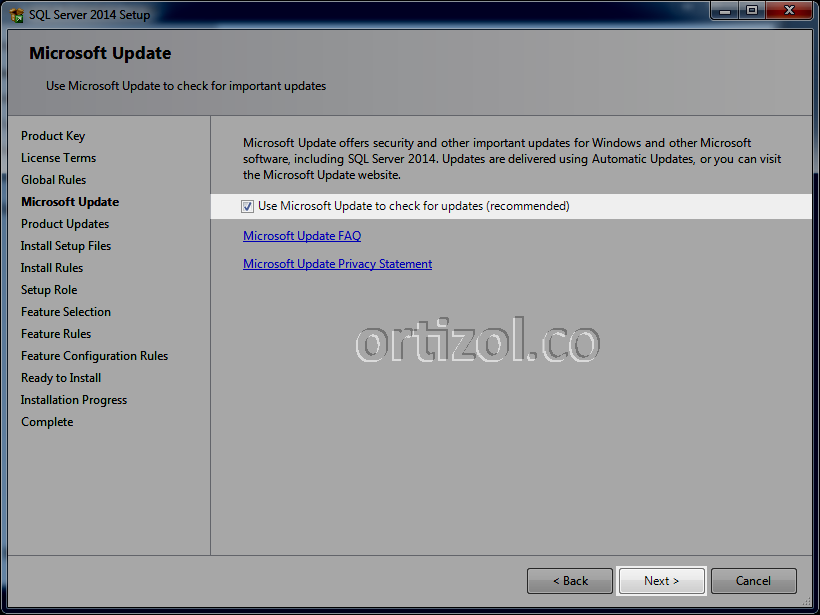Viewport: 820px width, 615px height.
Task: Click the SQL Server Setup title bar icon
Action: pos(17,15)
